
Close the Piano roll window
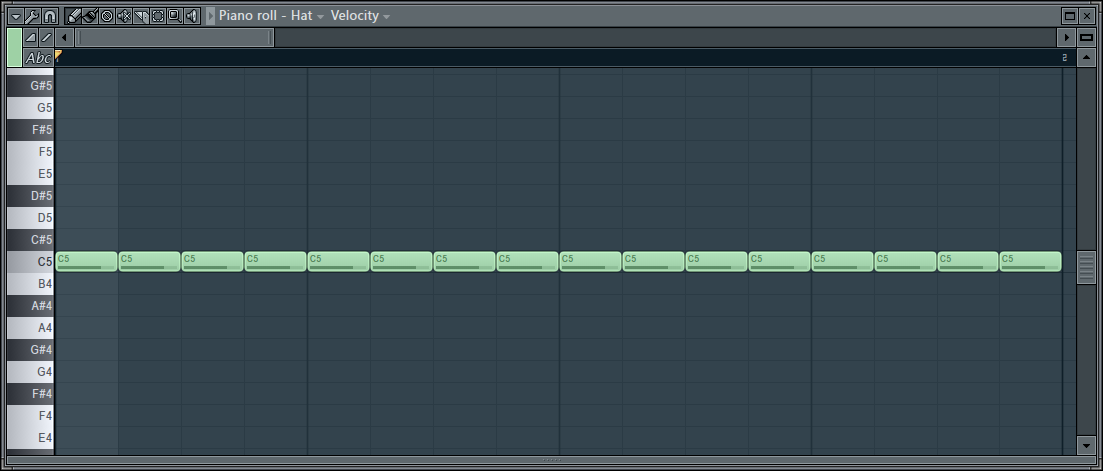(1087, 15)
